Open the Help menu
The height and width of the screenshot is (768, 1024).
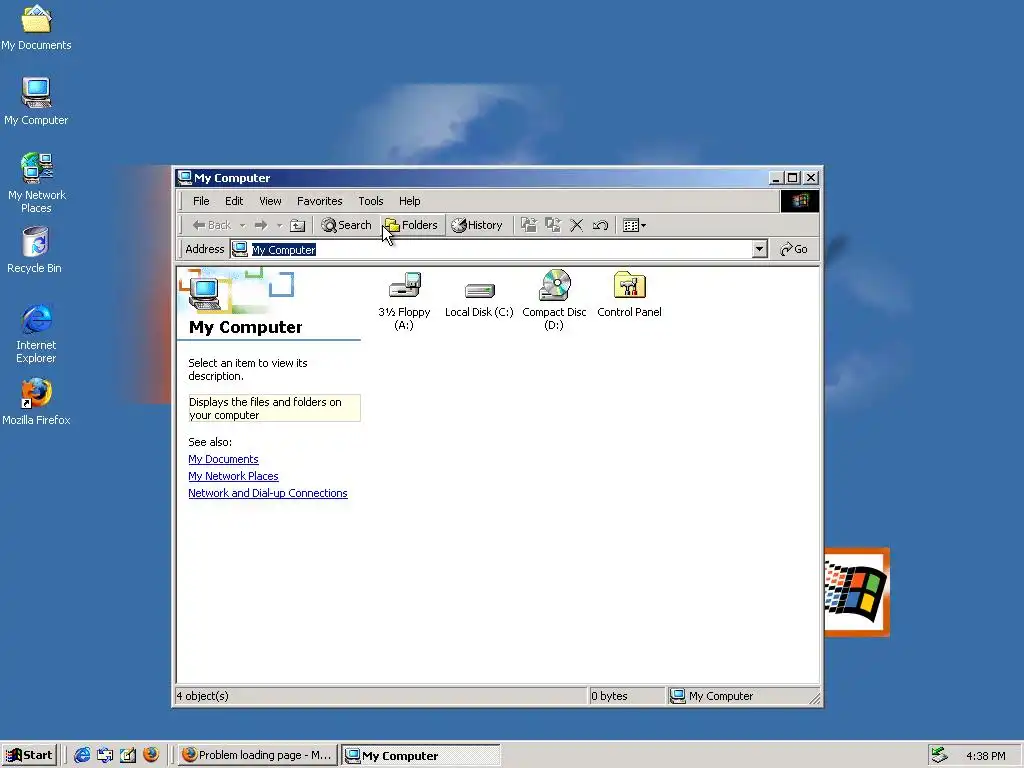pos(409,201)
